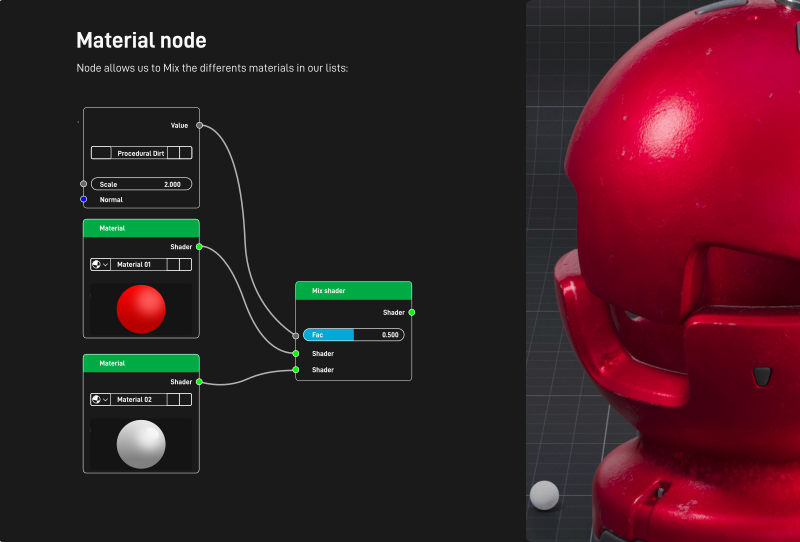Click the 'Normal' label text

pyautogui.click(x=111, y=200)
